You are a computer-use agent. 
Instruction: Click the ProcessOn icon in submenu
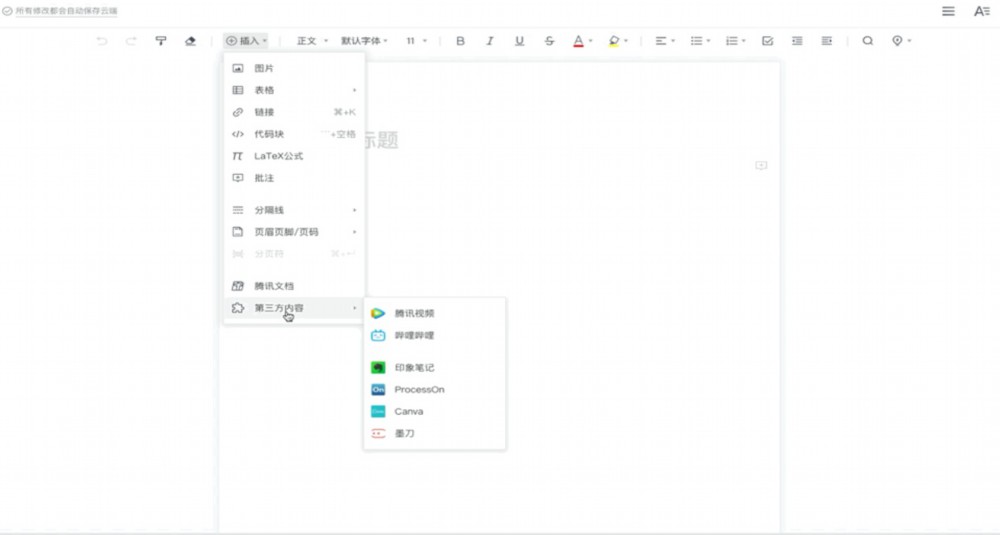pos(378,390)
